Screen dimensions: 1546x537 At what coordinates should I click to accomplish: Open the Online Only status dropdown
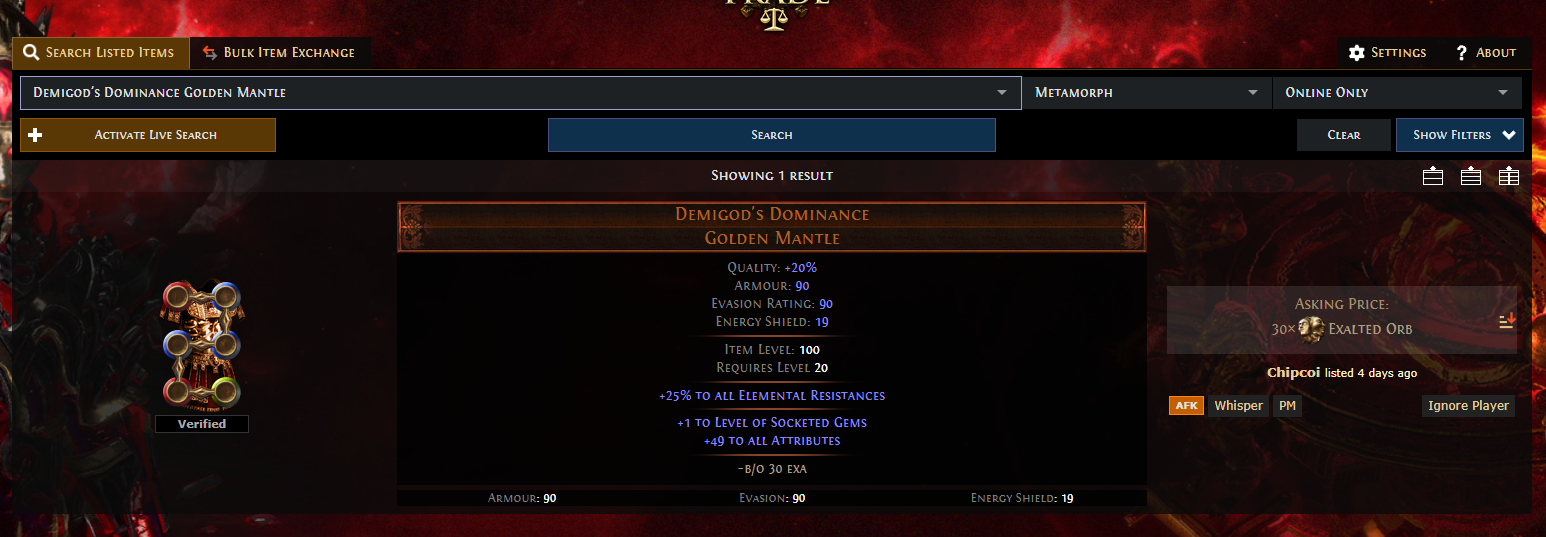click(1397, 93)
